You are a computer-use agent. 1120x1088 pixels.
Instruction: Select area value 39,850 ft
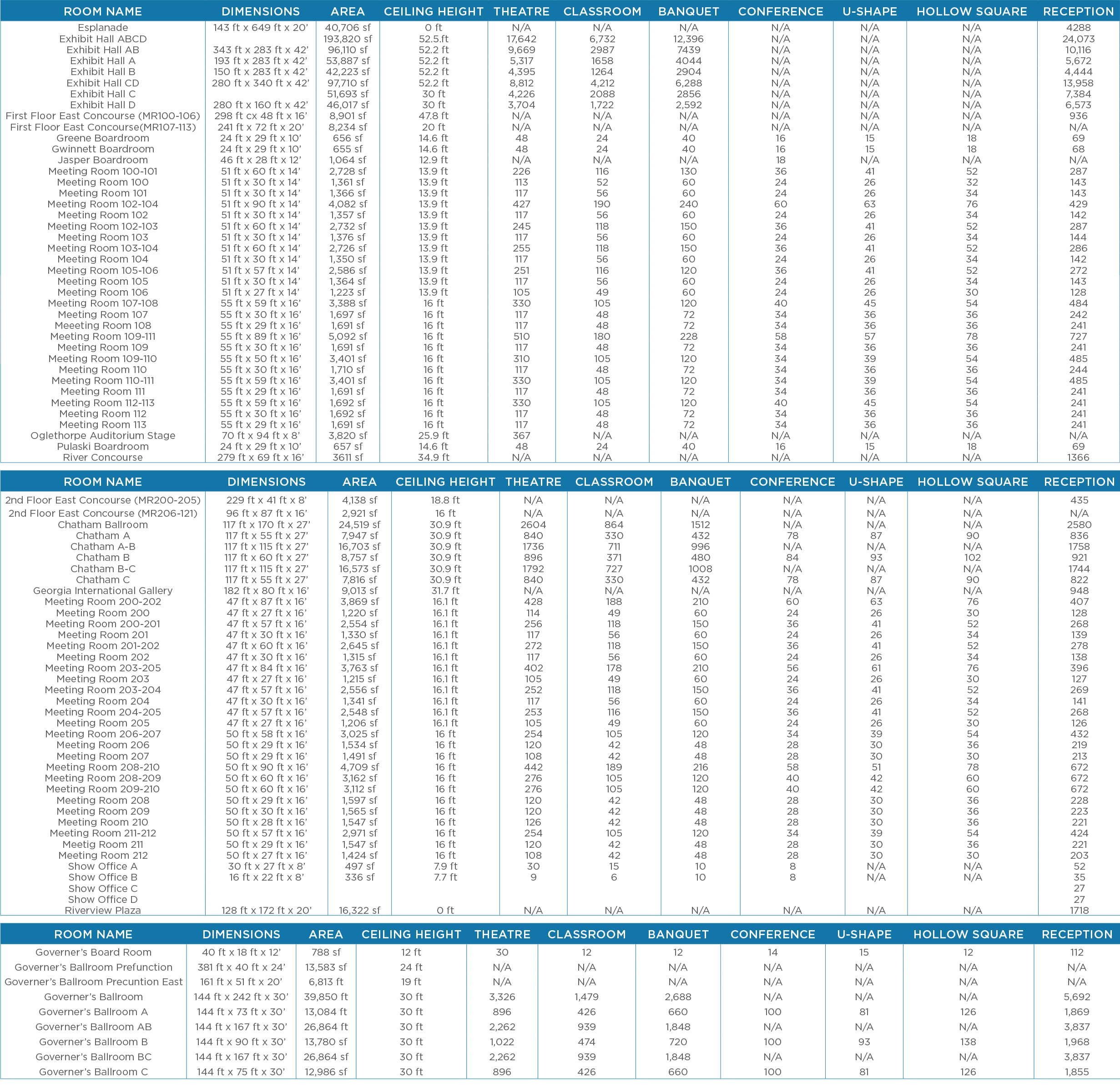326,997
